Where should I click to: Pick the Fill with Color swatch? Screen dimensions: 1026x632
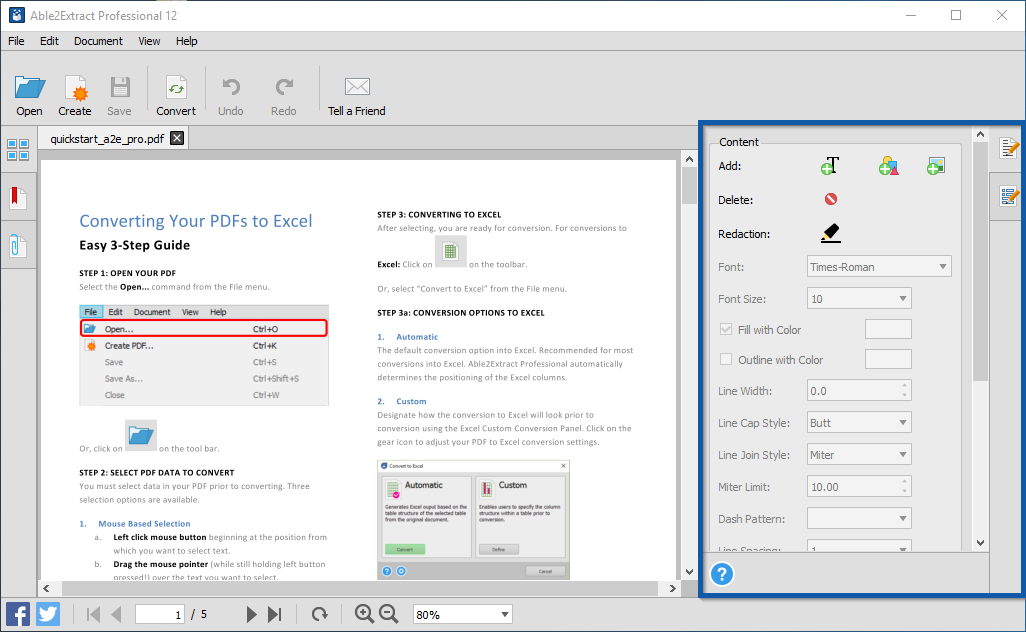tap(888, 329)
